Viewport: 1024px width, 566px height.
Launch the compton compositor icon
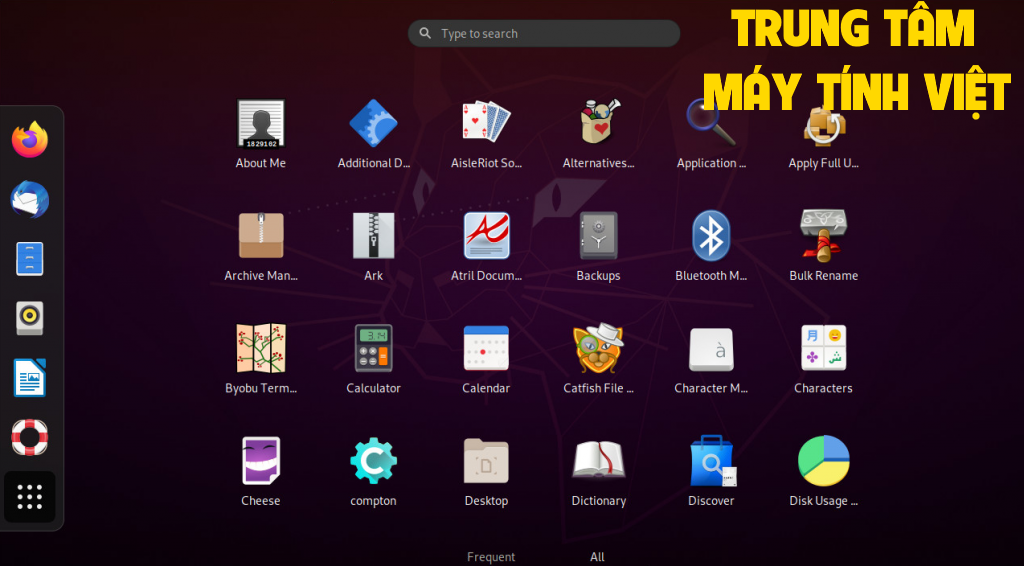click(373, 462)
